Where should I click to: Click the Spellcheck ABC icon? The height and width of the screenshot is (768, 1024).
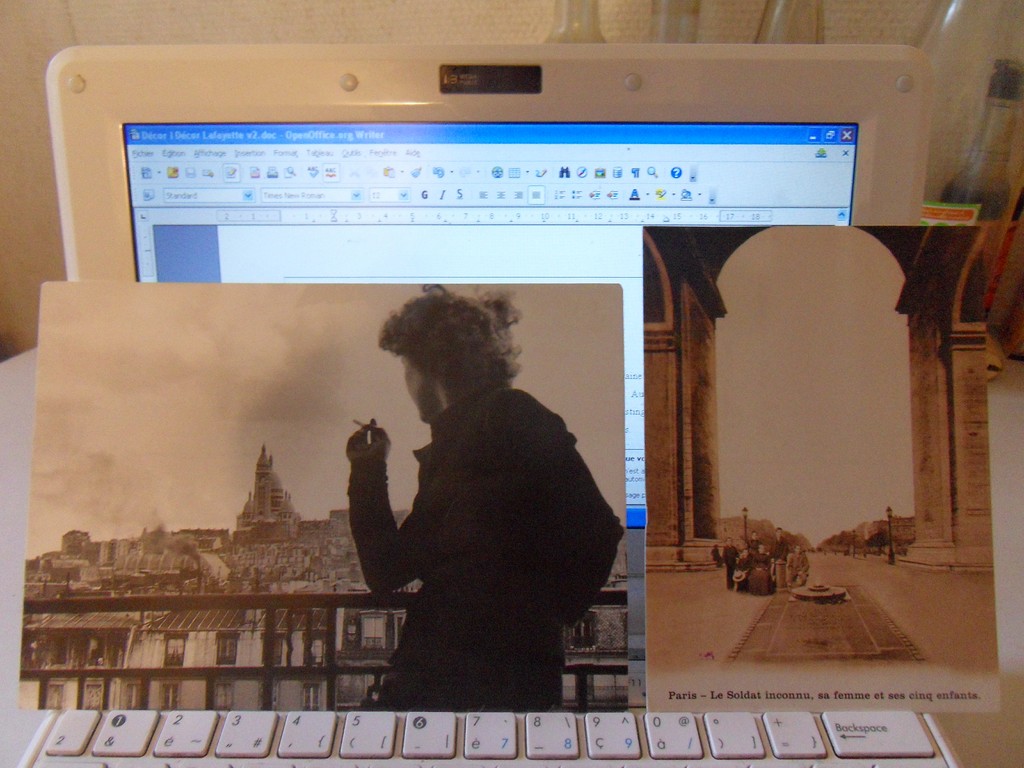312,173
